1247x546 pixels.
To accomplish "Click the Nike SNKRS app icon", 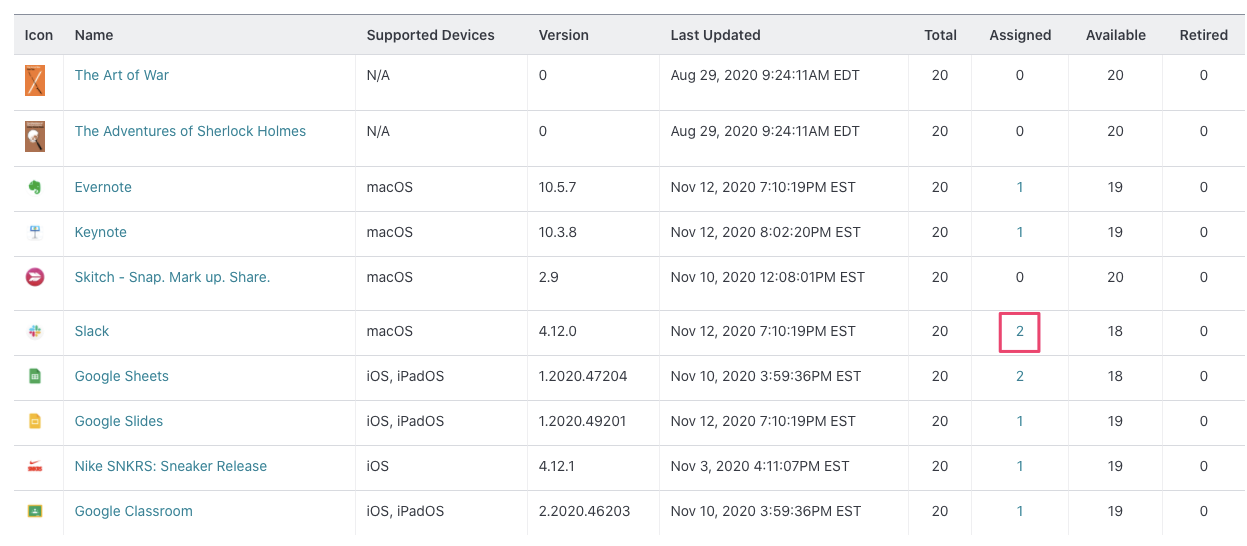I will tap(35, 466).
